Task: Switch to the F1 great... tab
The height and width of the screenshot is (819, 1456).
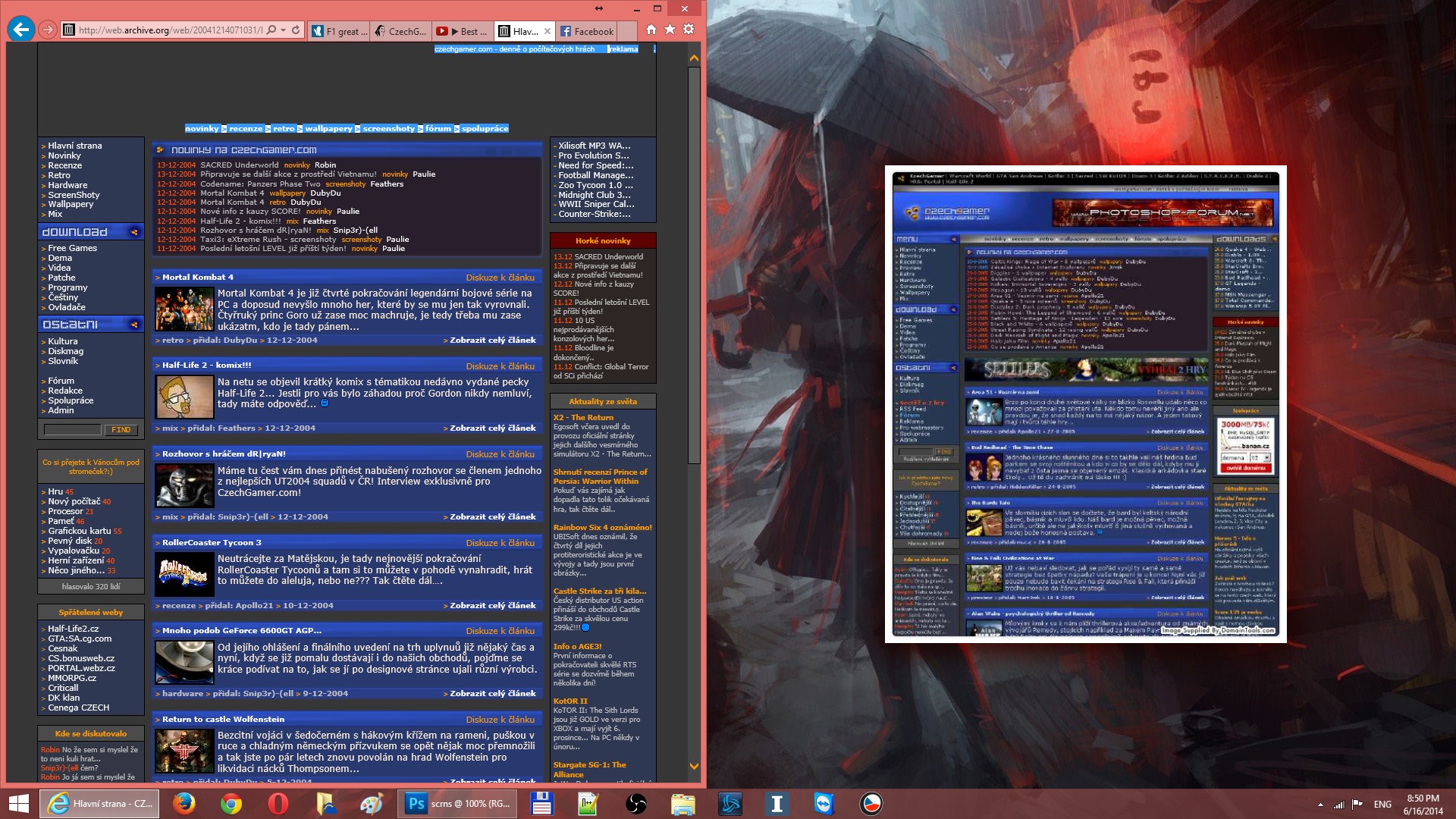Action: [340, 31]
